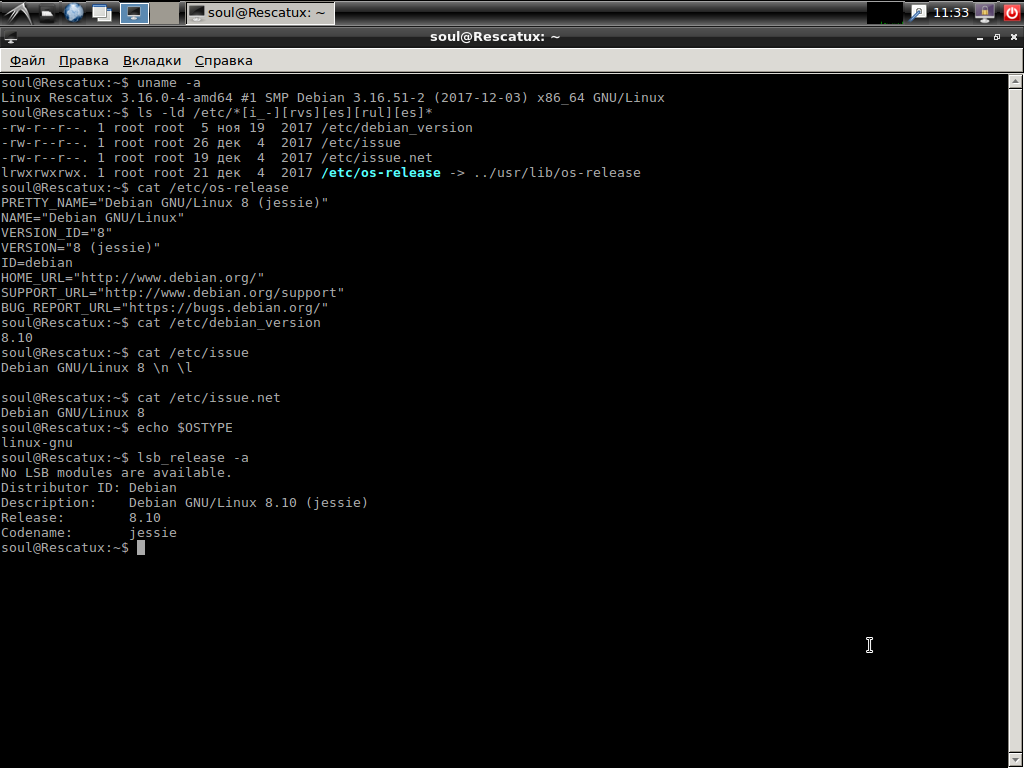Click the ID=debian line

pyautogui.click(x=37, y=263)
